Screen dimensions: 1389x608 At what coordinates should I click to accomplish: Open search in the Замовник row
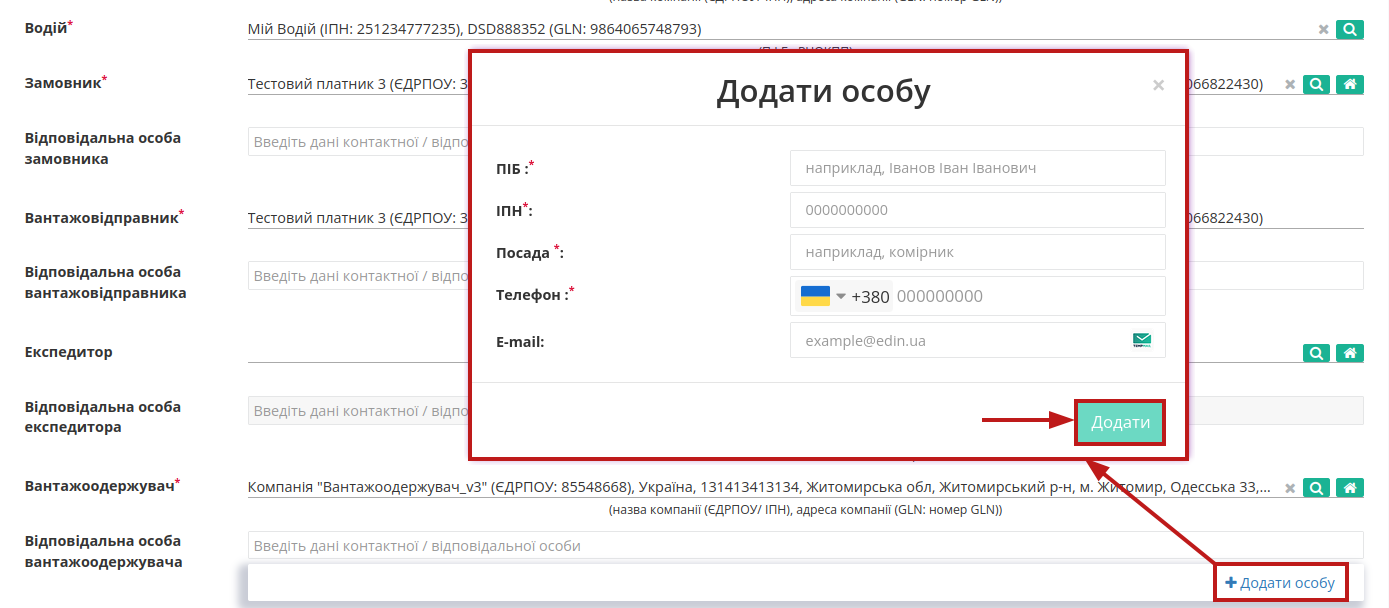[x=1317, y=85]
